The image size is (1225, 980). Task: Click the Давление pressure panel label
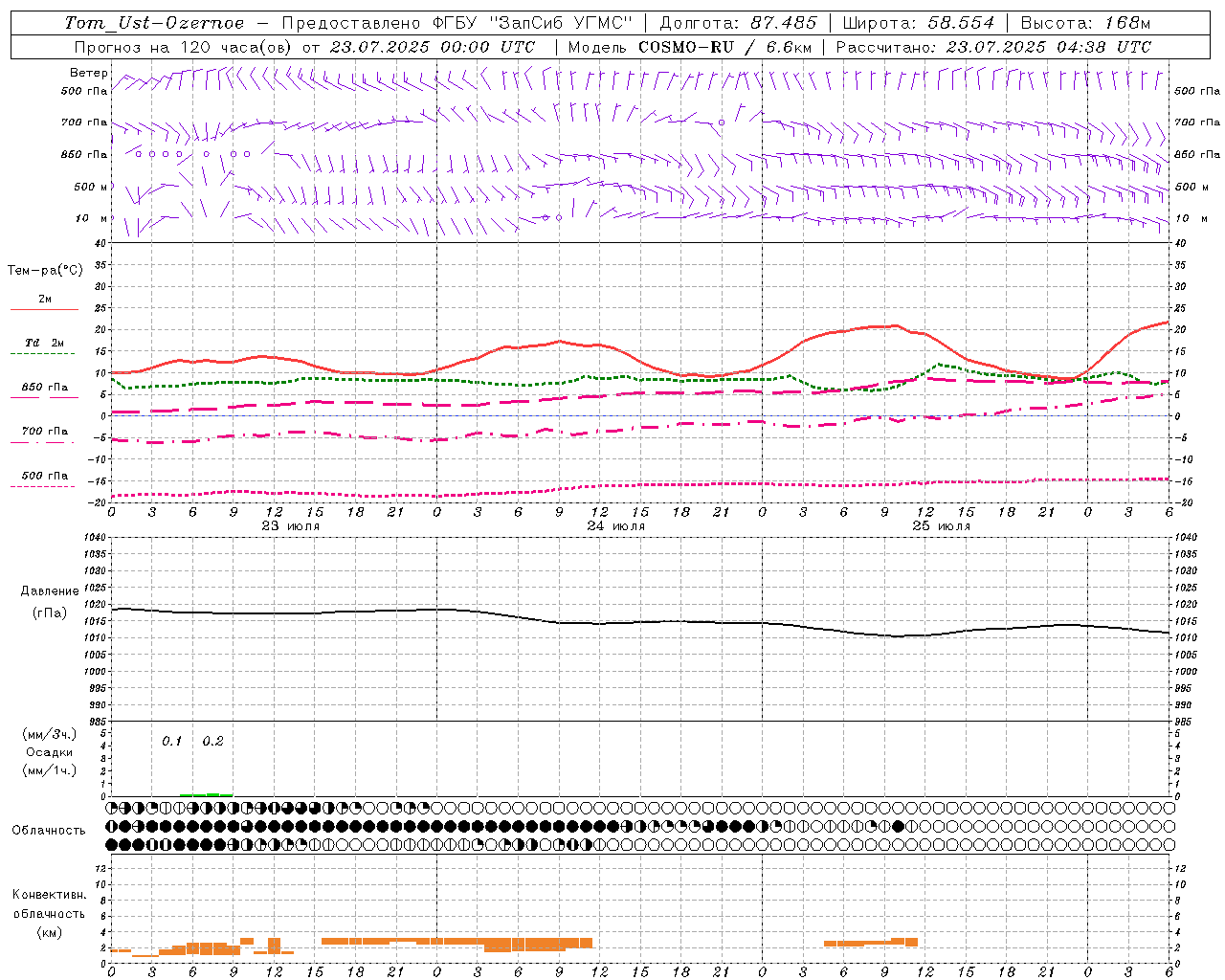pos(50,591)
